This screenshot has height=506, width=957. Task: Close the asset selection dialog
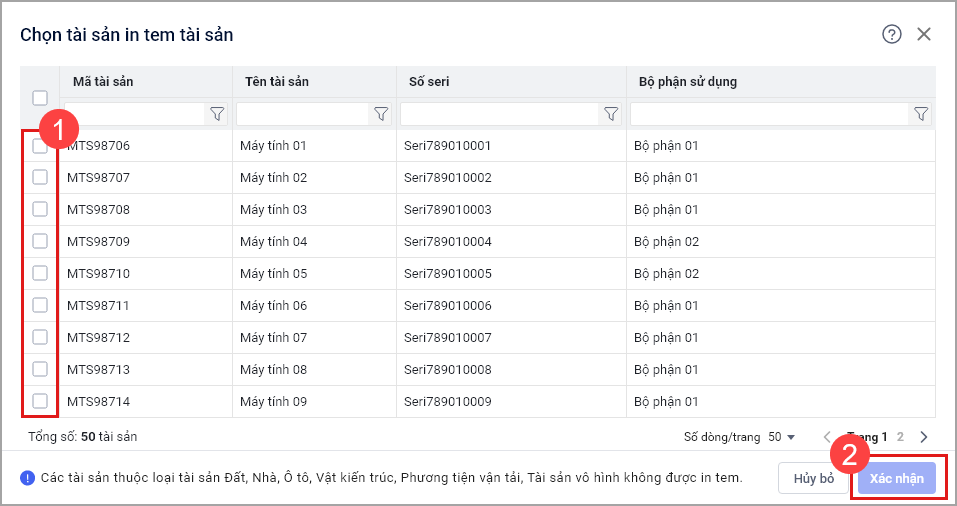(924, 34)
